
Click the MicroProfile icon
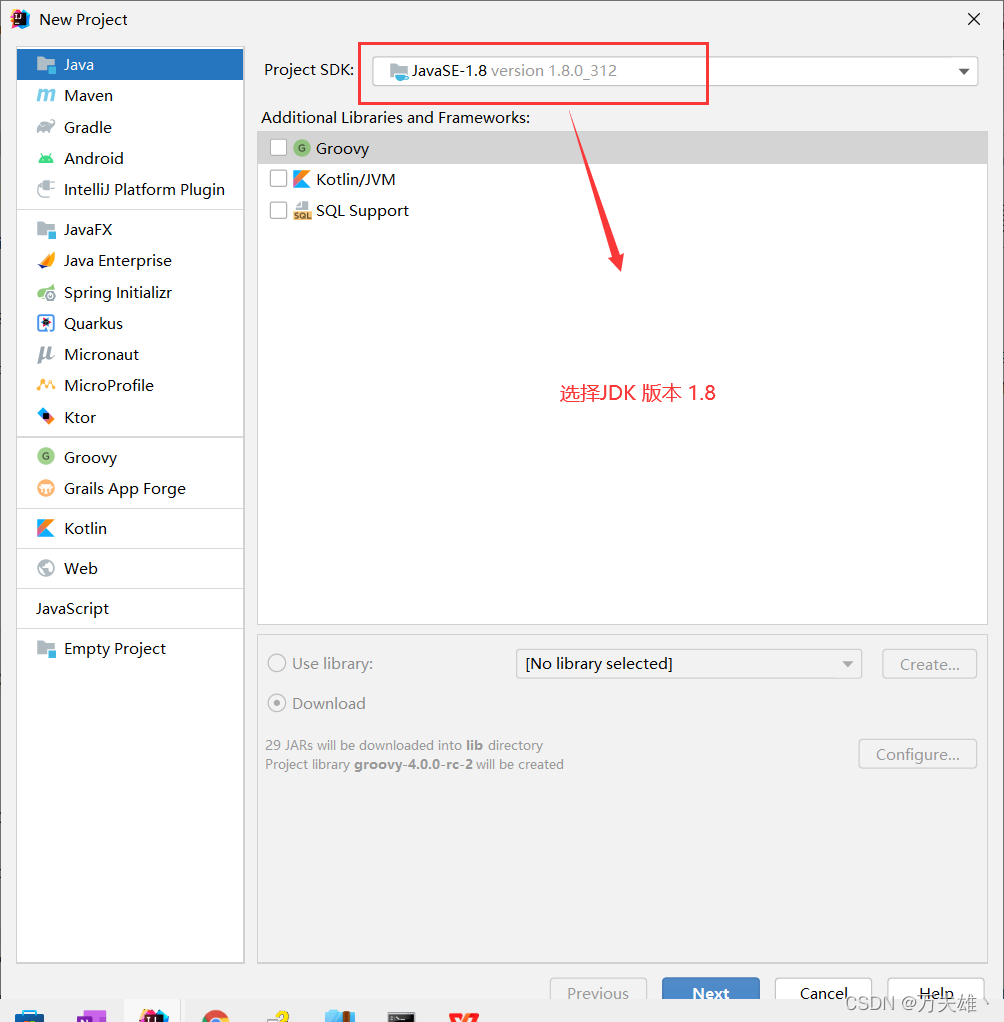point(46,385)
